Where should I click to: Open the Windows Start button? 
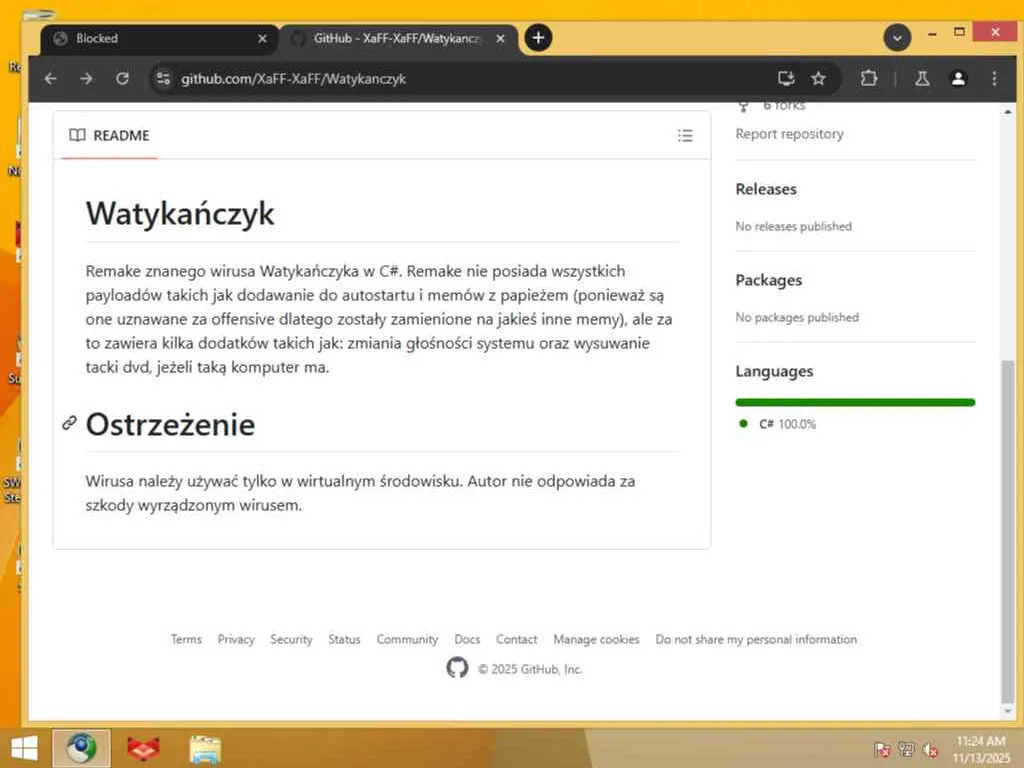tap(25, 748)
